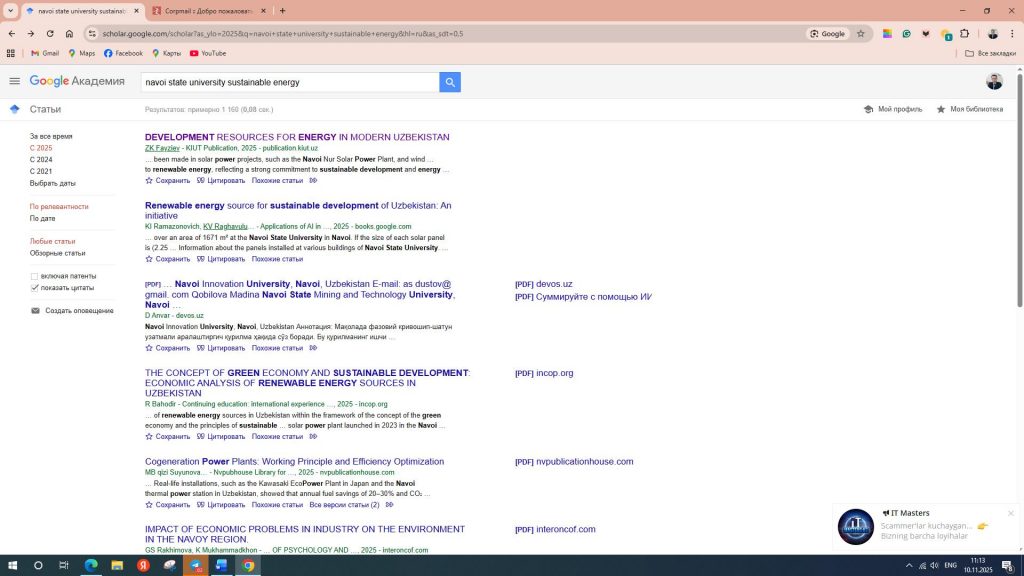Open Моя библиотека with the star icon
The image size is (1024, 576).
969,109
